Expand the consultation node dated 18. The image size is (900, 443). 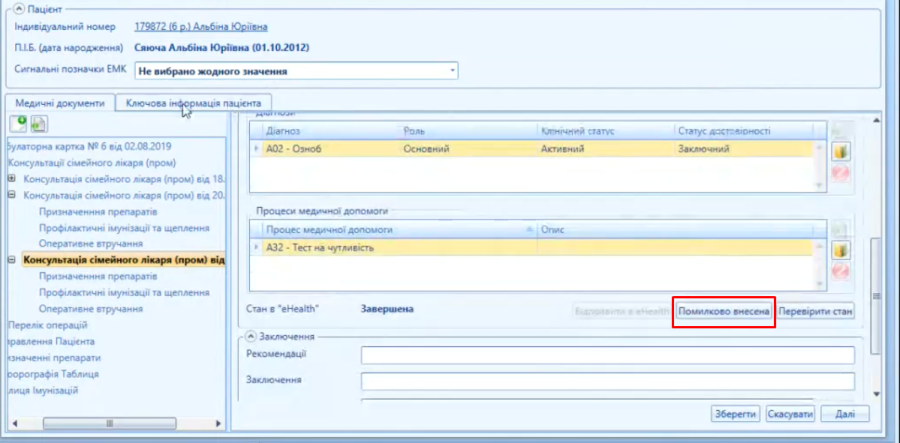[x=11, y=179]
